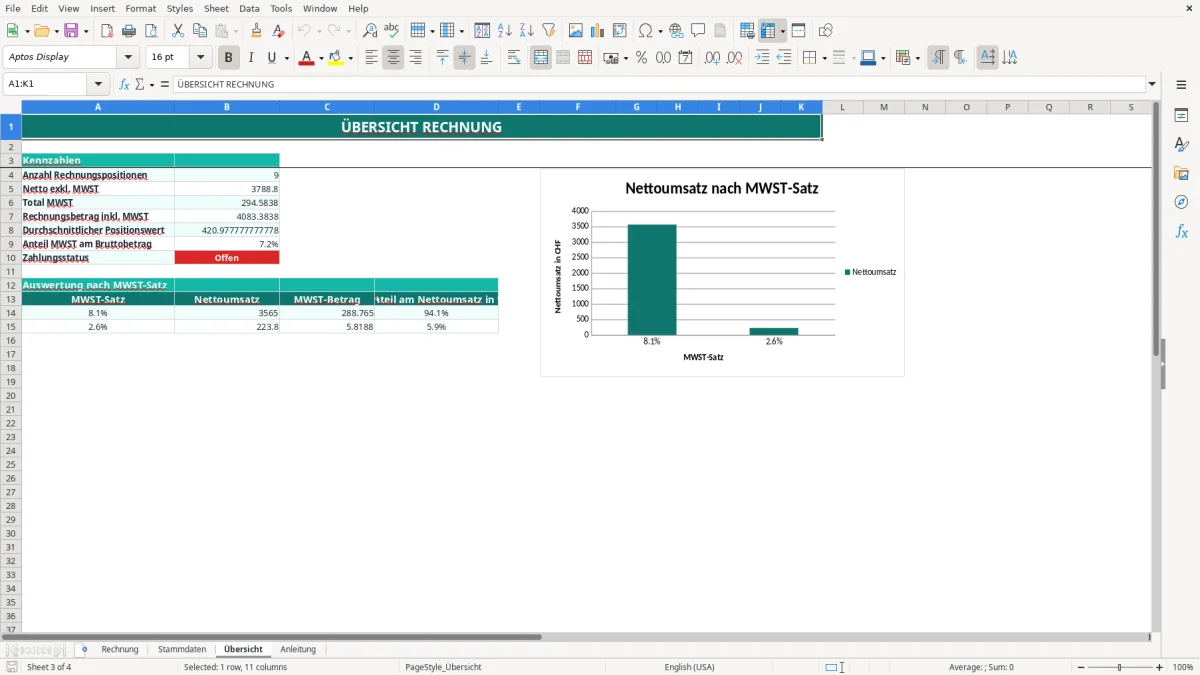The image size is (1200, 675).
Task: Click the Find and Replace icon
Action: 370,31
